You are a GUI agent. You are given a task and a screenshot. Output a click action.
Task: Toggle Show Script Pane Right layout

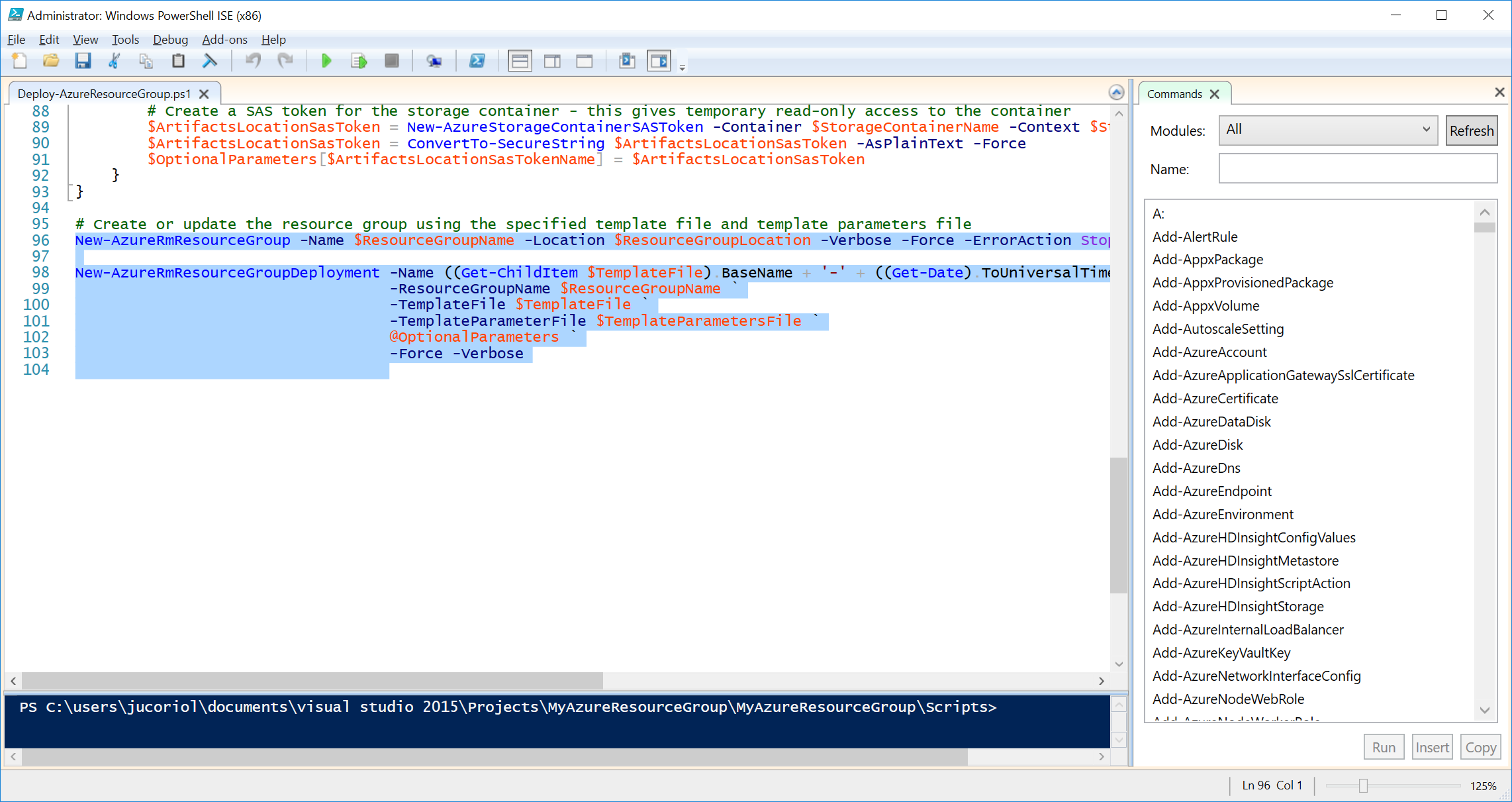tap(552, 61)
